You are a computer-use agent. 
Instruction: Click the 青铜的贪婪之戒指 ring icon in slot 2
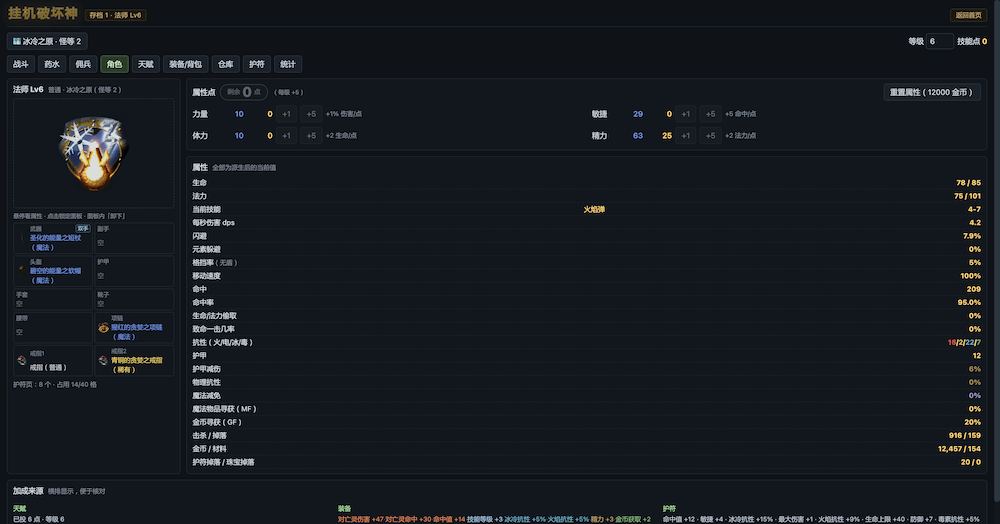point(103,361)
